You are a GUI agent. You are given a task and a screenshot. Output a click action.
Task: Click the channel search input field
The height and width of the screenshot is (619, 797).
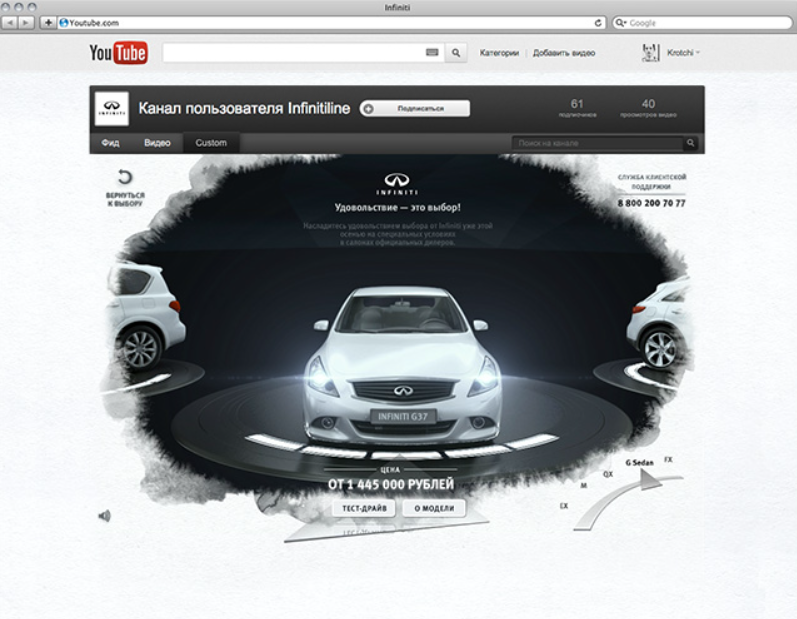point(598,143)
